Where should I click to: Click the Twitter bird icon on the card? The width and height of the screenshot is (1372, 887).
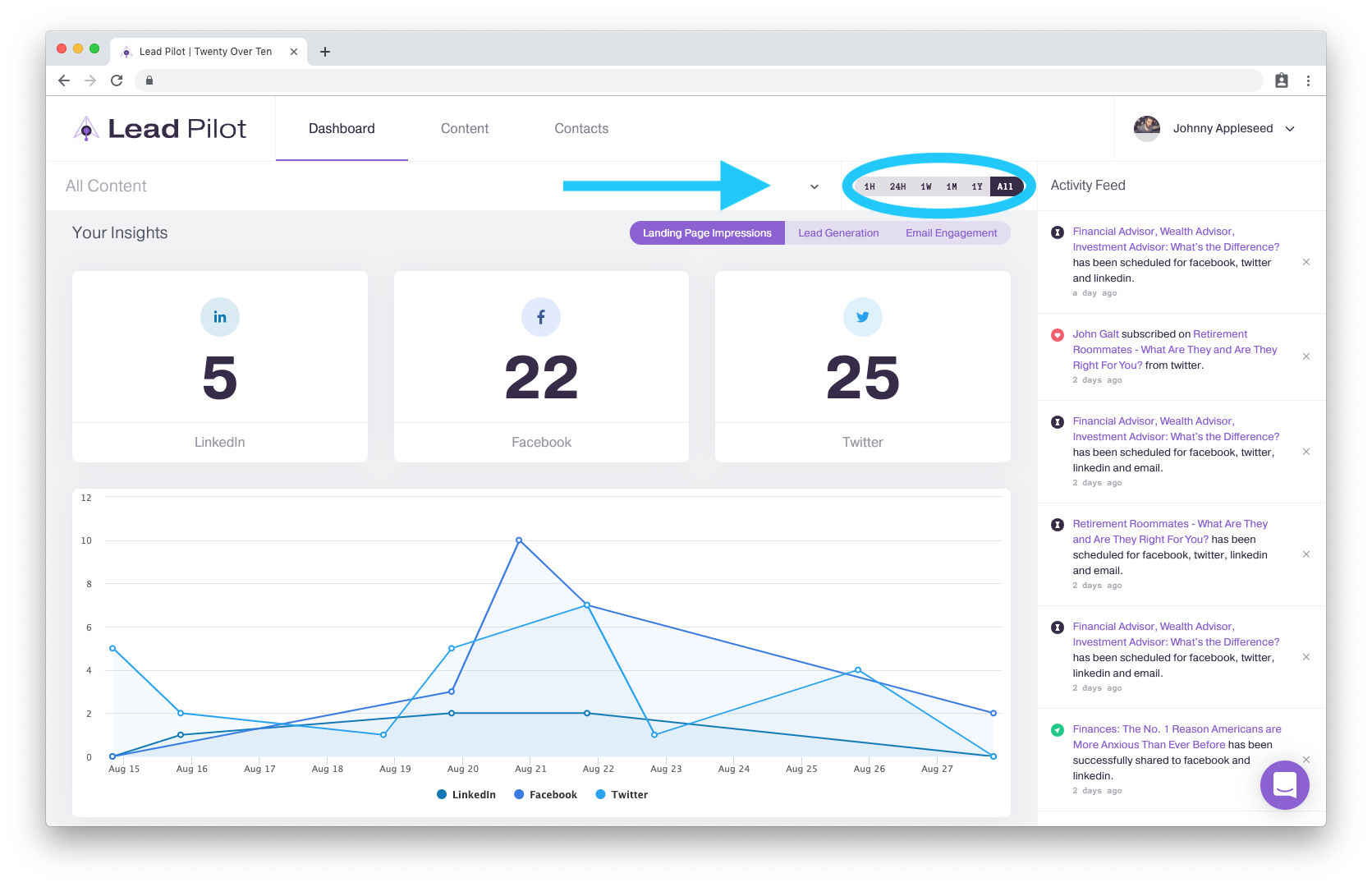click(x=863, y=317)
